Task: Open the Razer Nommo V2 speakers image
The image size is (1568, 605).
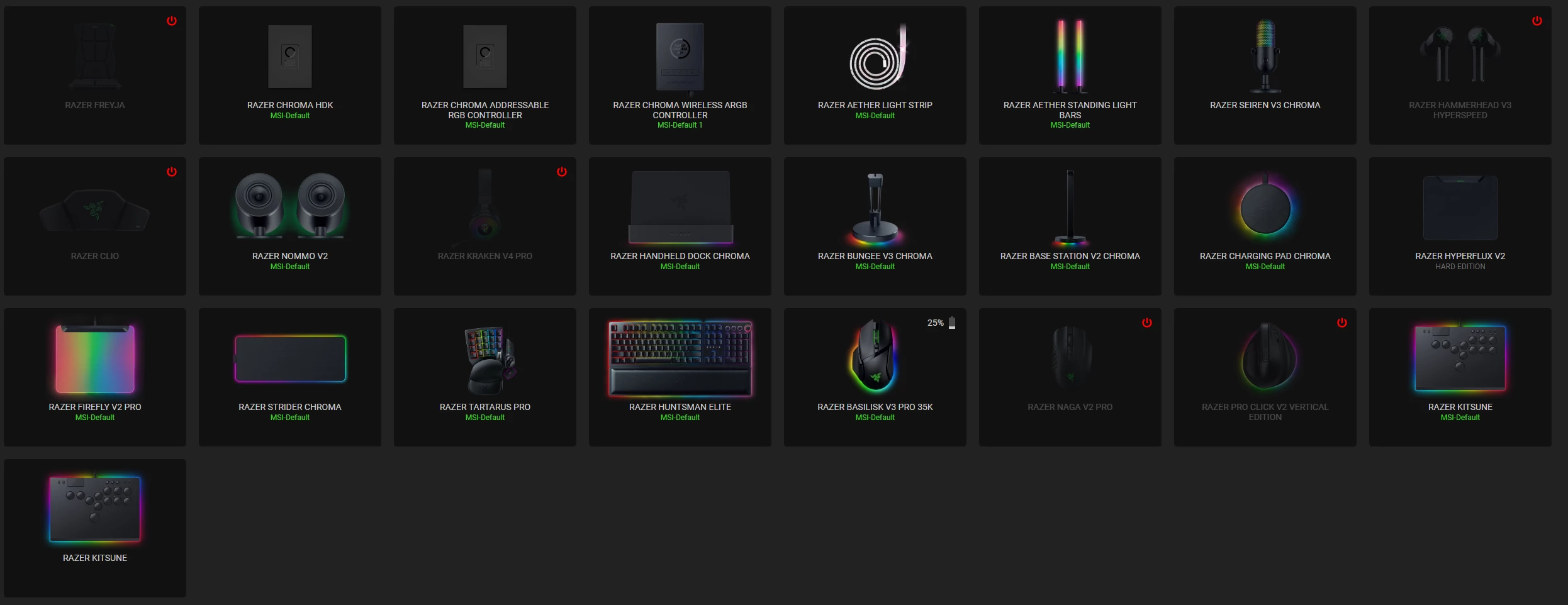Action: (290, 206)
